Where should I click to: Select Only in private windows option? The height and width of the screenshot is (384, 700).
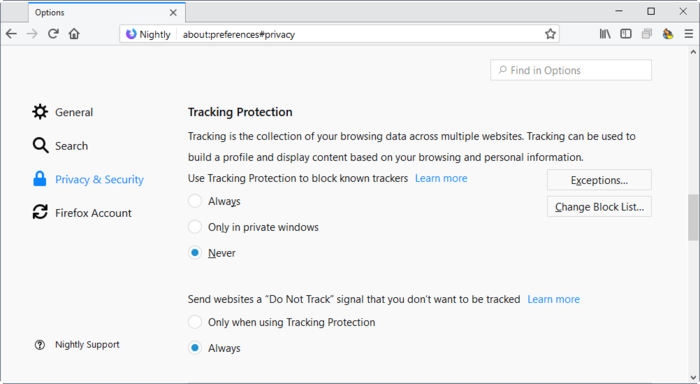[195, 227]
